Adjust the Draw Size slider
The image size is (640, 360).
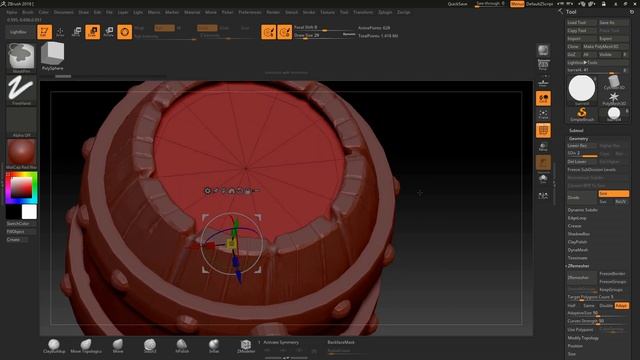click(324, 36)
